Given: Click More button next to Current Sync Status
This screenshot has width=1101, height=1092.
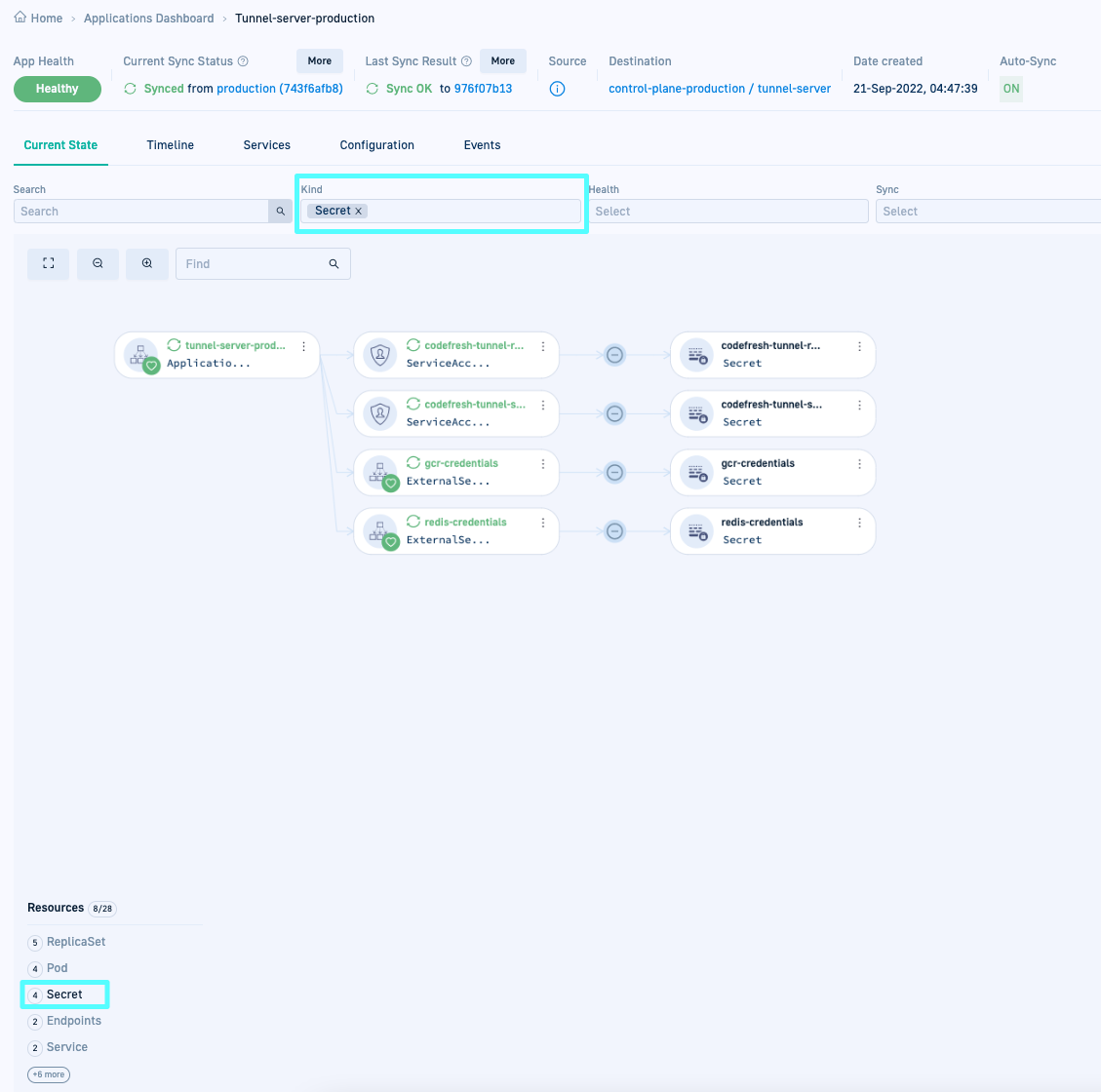Looking at the screenshot, I should pyautogui.click(x=320, y=61).
